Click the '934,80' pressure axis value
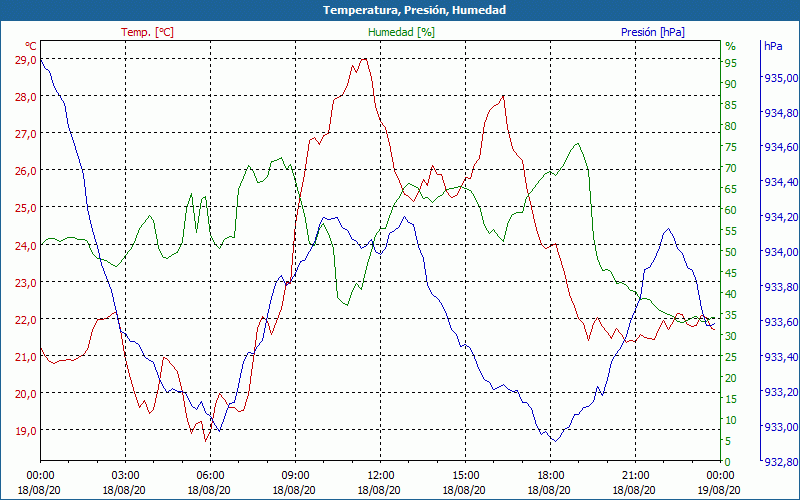This screenshot has width=800, height=500. coord(779,113)
